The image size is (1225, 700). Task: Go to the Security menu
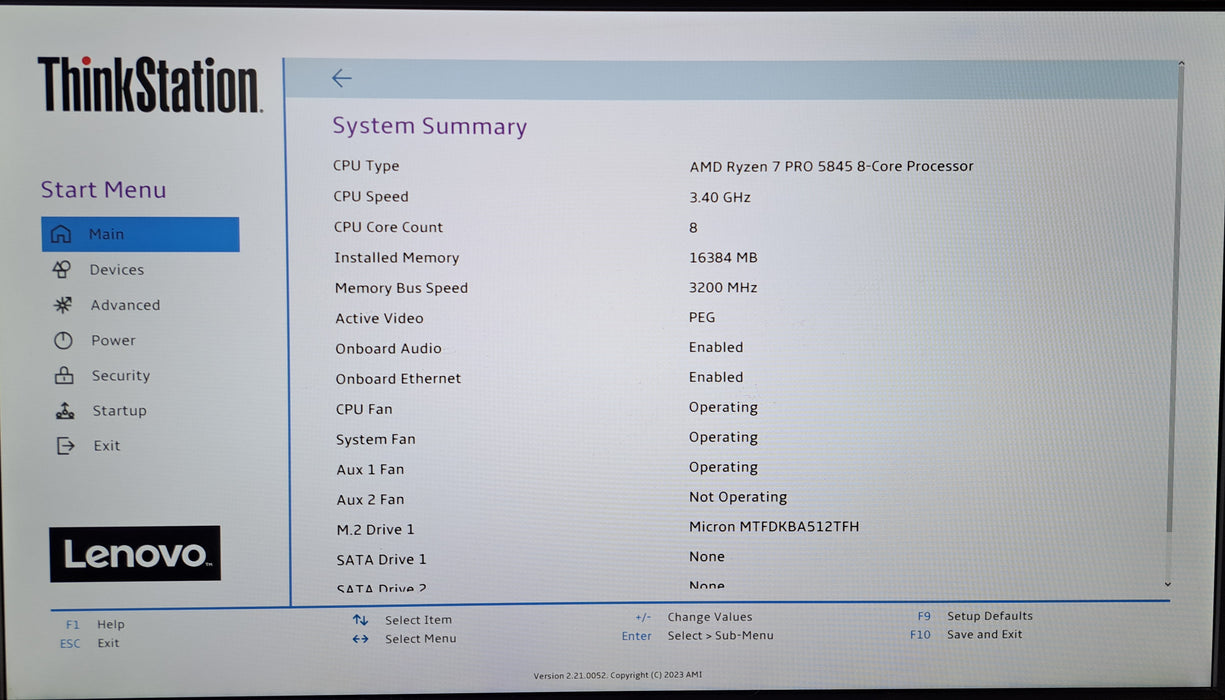[121, 376]
